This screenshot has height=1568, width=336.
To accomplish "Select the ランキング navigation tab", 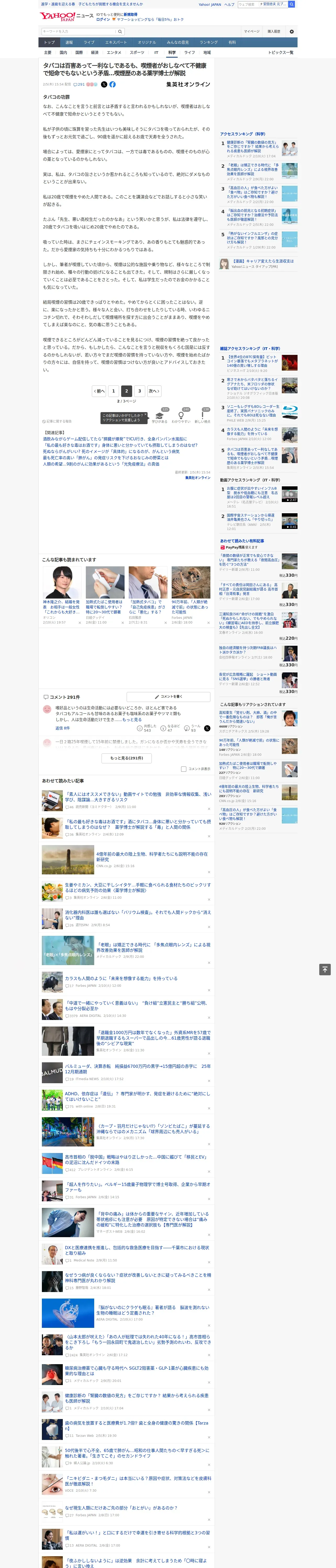I will tap(209, 43).
